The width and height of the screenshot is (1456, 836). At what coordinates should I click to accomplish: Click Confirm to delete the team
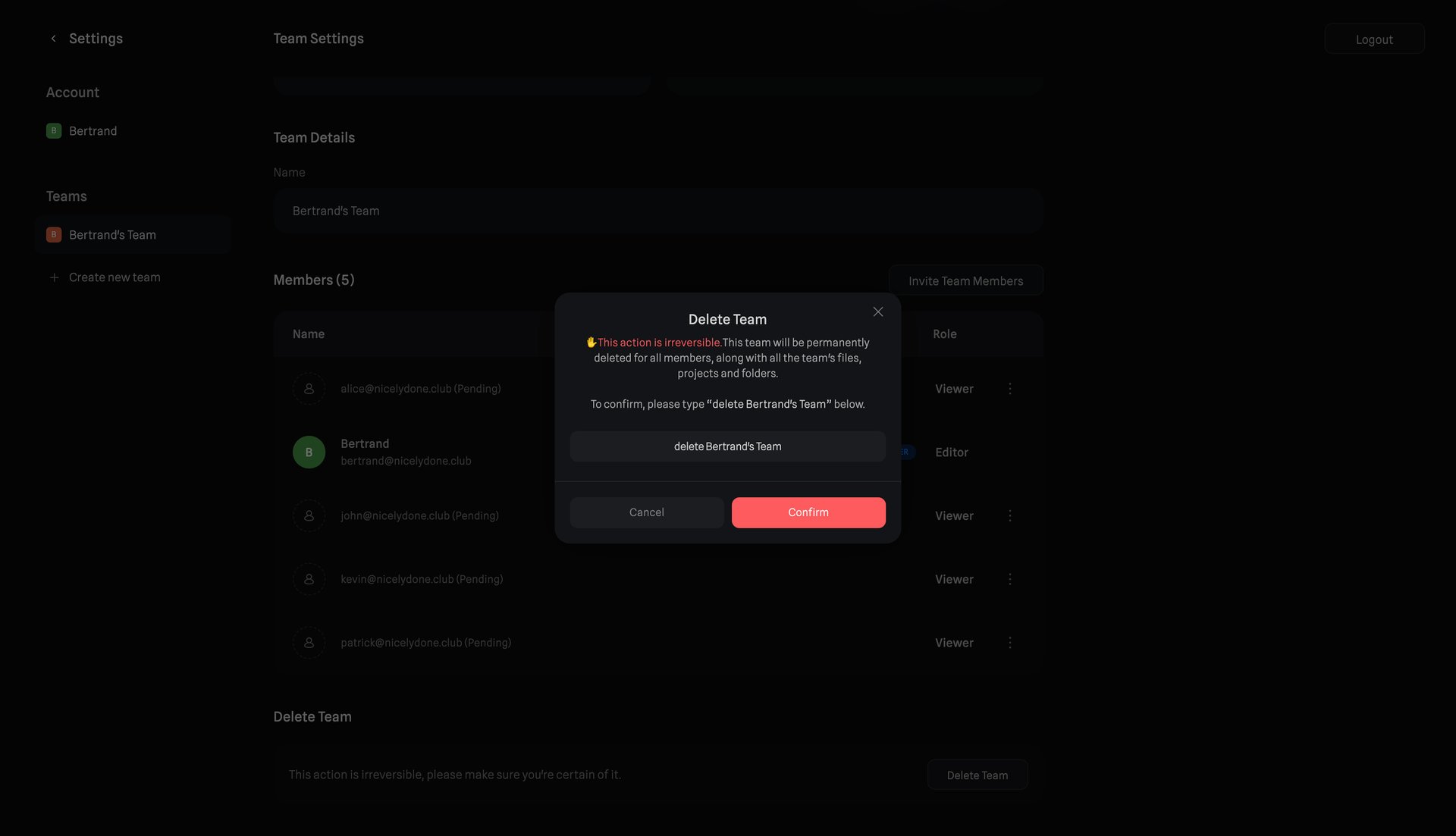(x=808, y=512)
